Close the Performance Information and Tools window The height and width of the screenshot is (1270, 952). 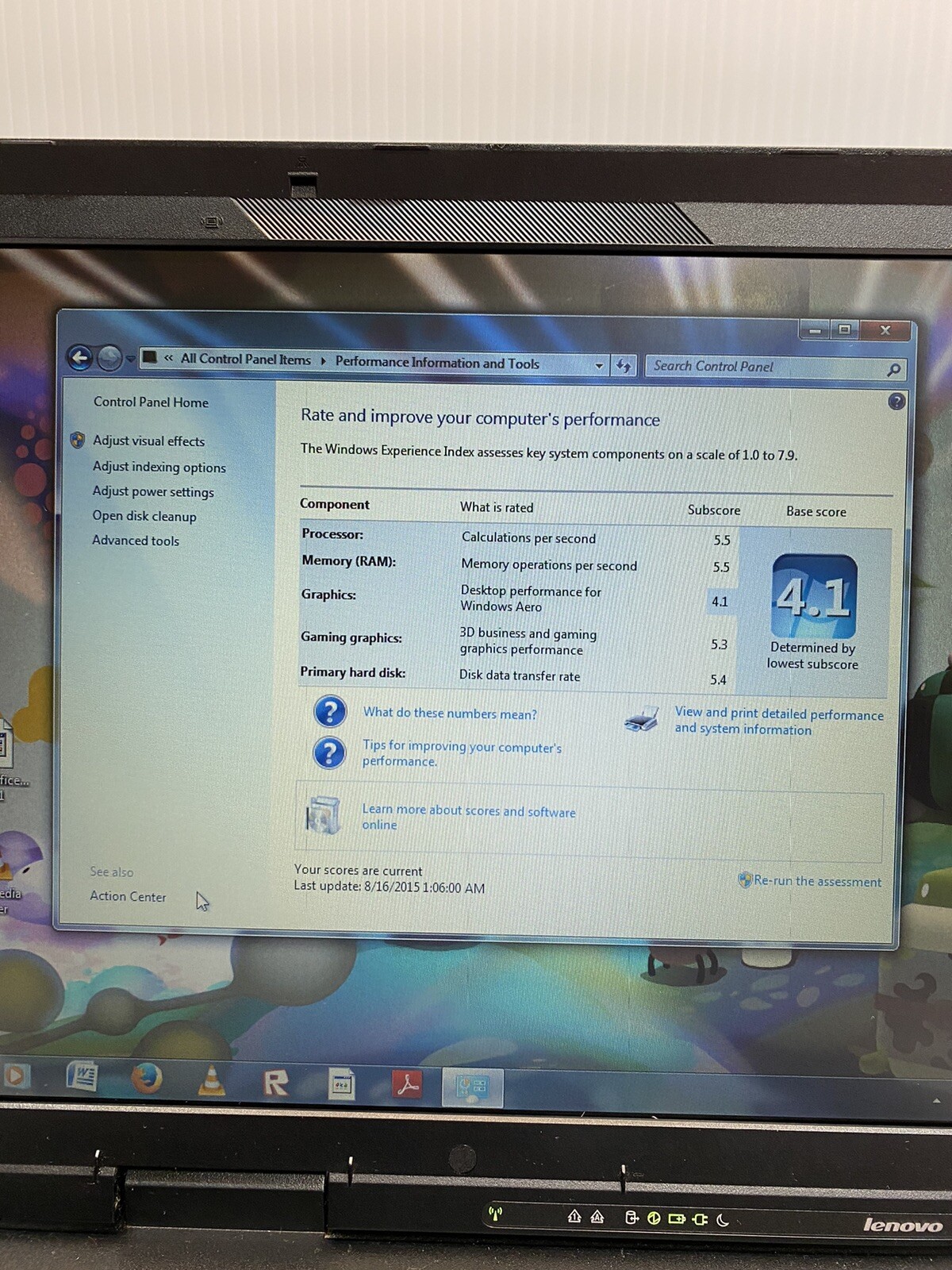click(885, 330)
